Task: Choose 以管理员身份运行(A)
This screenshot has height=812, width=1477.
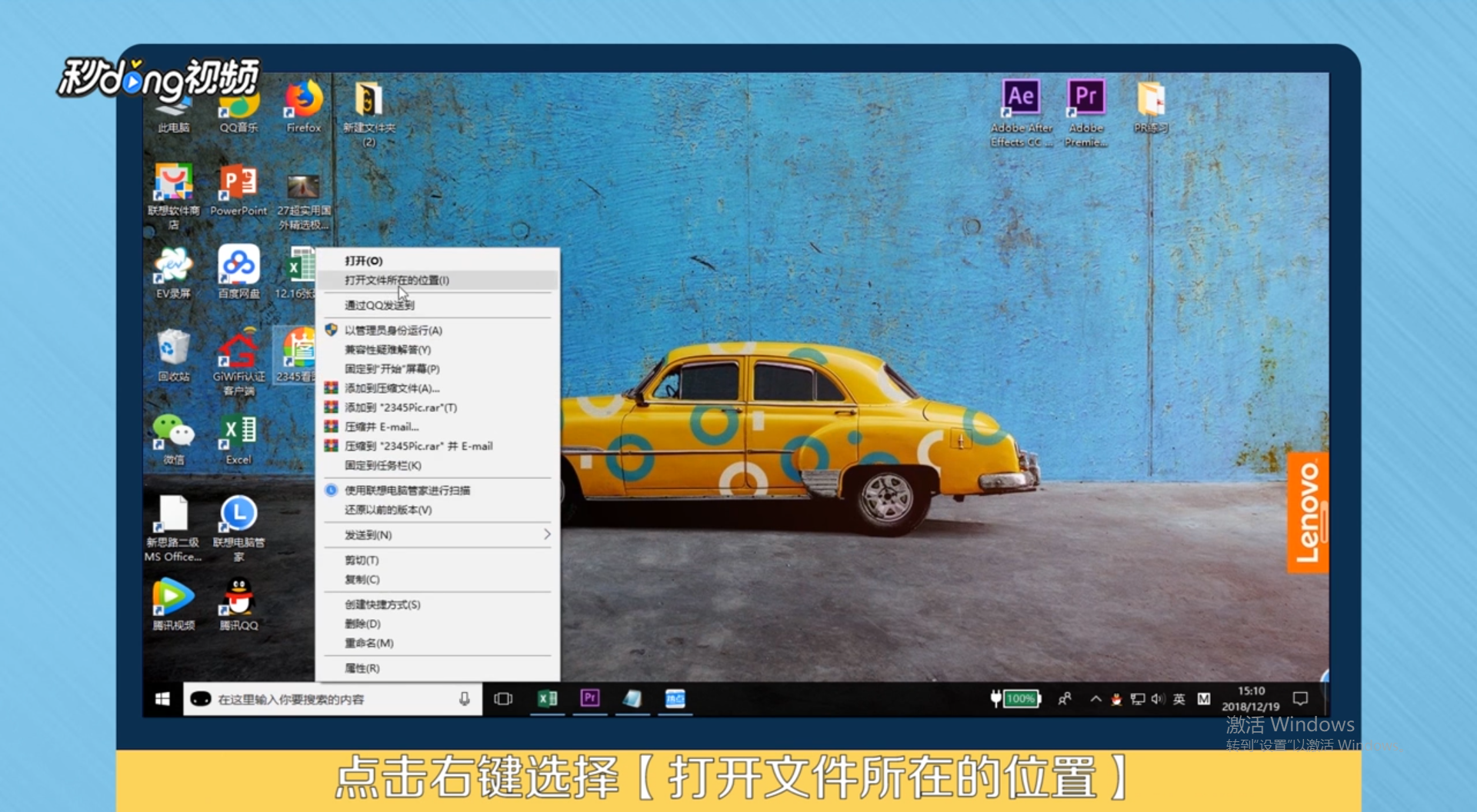Action: (438, 331)
